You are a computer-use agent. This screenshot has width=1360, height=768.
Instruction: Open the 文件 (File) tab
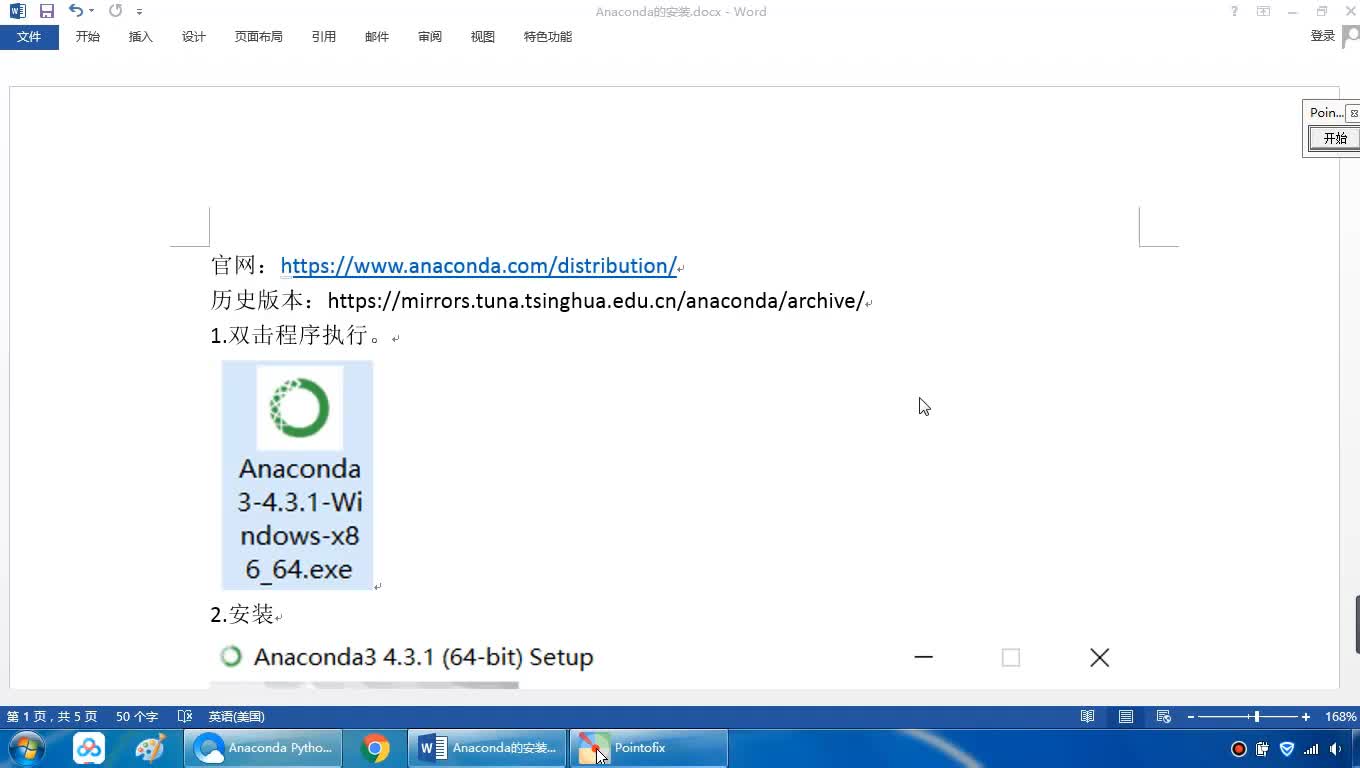[29, 37]
